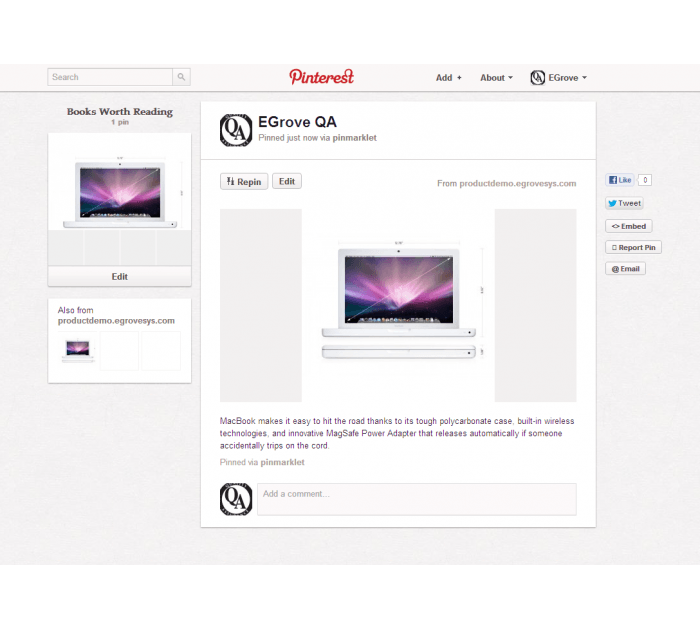Open the Add menu
The image size is (700, 630).
[449, 78]
